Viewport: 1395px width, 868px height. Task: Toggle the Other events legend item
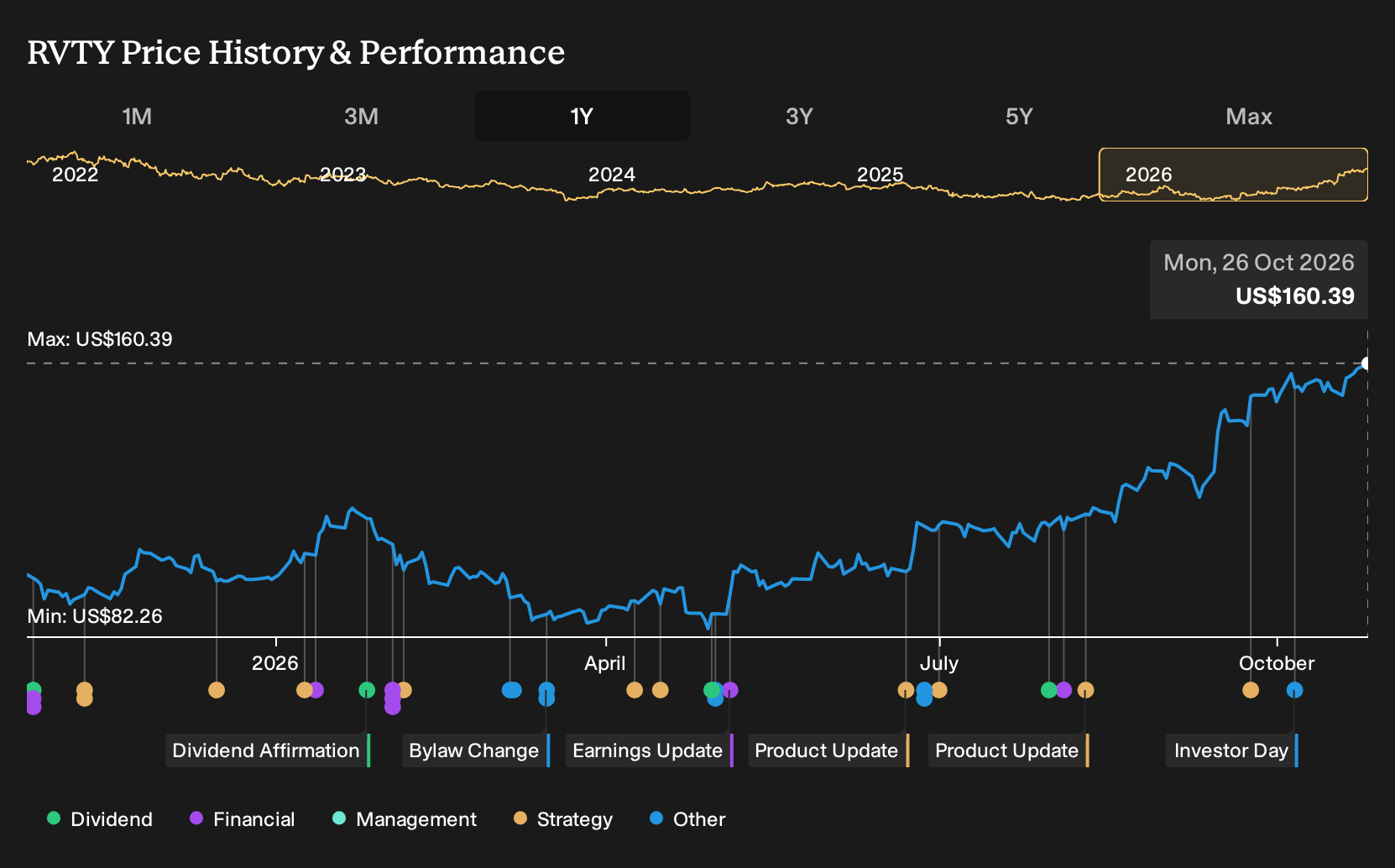coord(687,818)
